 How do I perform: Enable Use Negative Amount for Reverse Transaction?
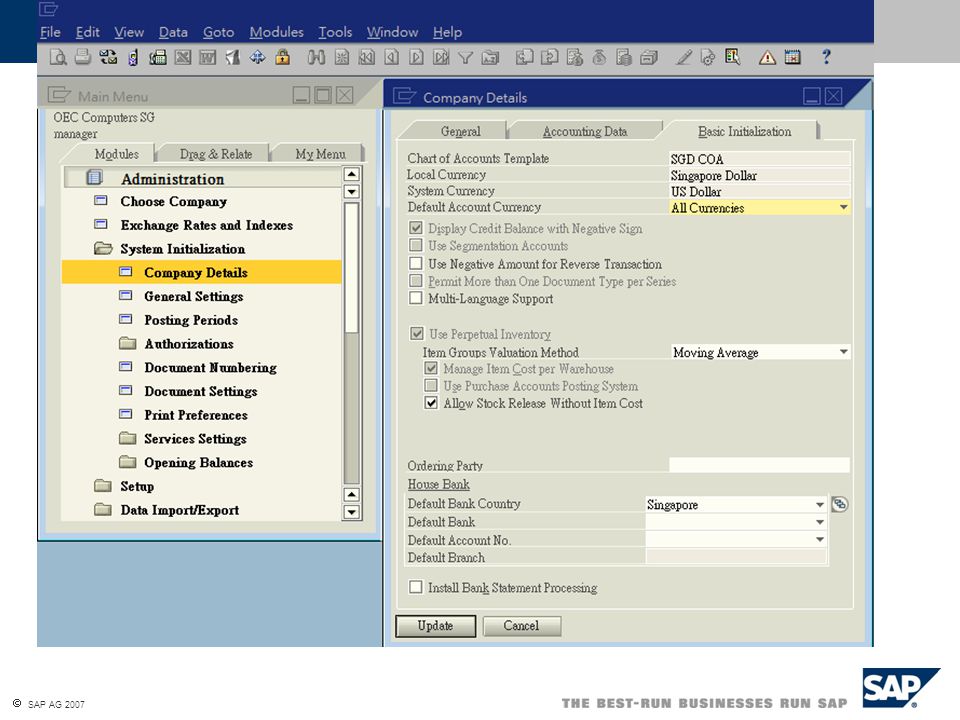(x=416, y=263)
